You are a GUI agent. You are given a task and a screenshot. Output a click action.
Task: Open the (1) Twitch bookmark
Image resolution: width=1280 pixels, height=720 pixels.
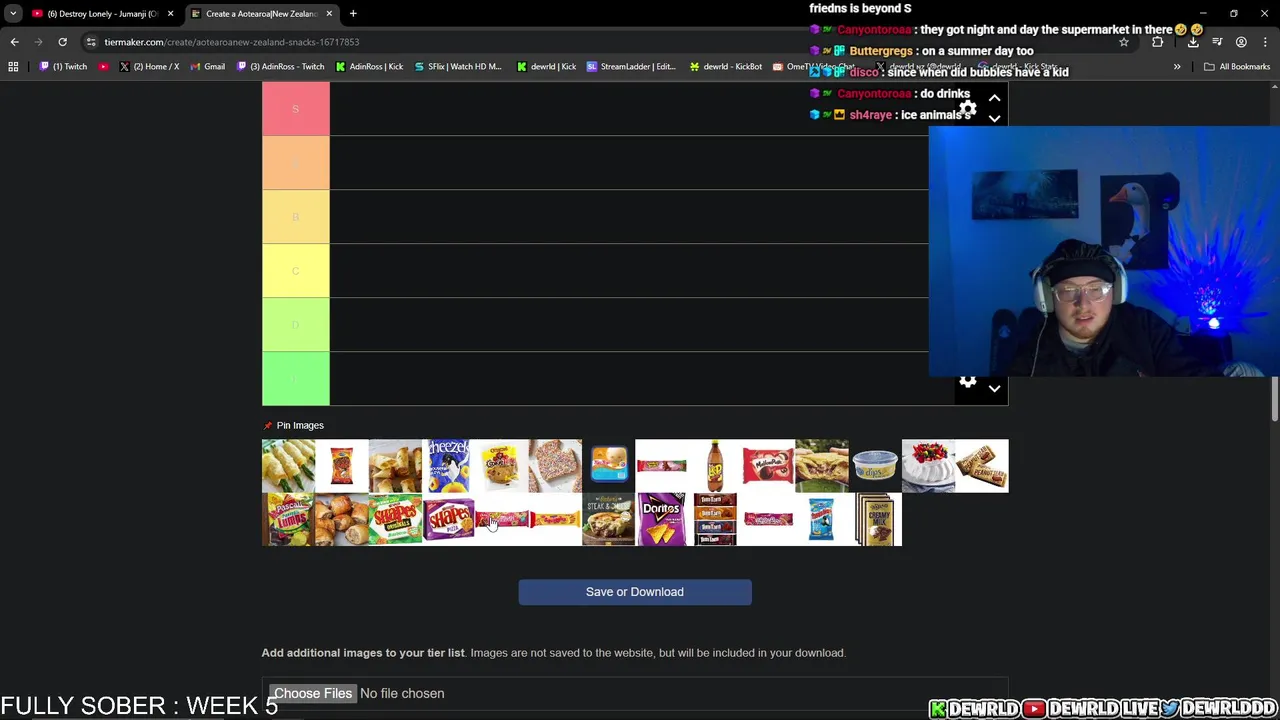[x=63, y=67]
